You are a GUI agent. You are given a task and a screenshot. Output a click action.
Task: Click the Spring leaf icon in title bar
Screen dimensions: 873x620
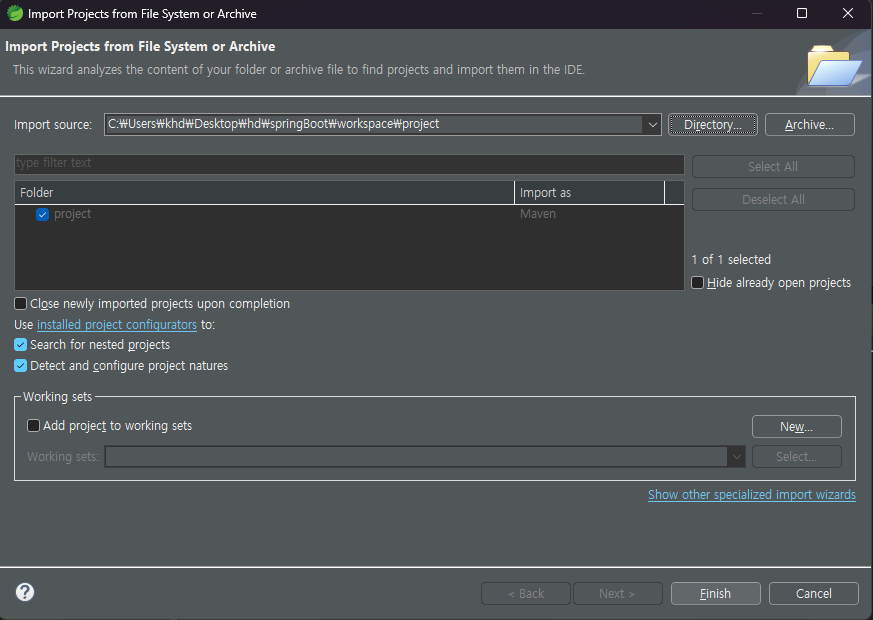(x=14, y=13)
